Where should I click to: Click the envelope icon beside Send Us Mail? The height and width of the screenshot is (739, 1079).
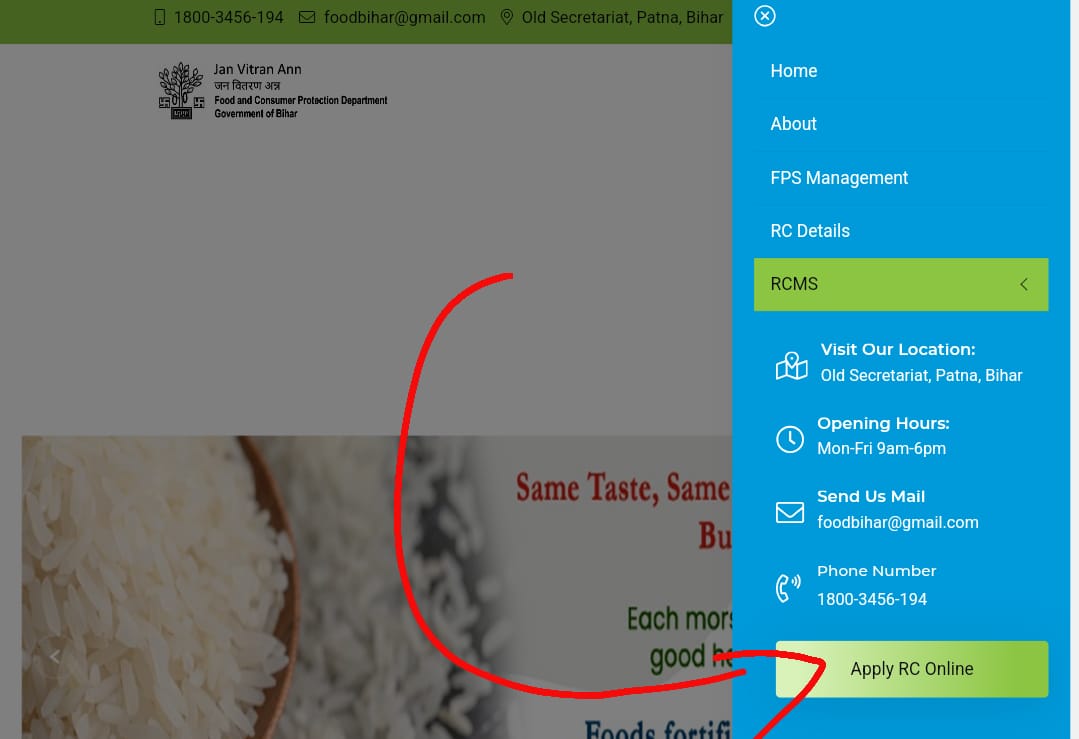pos(790,513)
